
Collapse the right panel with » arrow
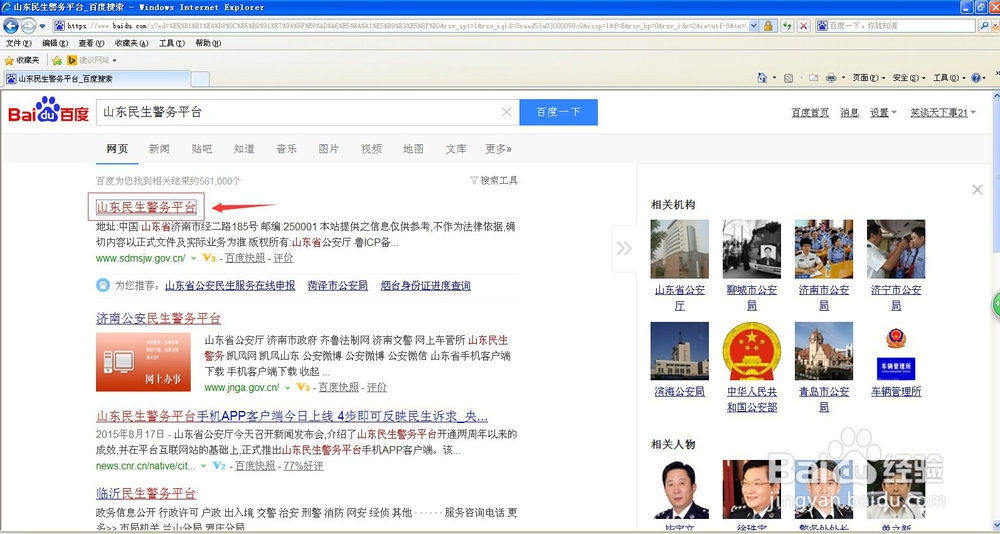[624, 248]
